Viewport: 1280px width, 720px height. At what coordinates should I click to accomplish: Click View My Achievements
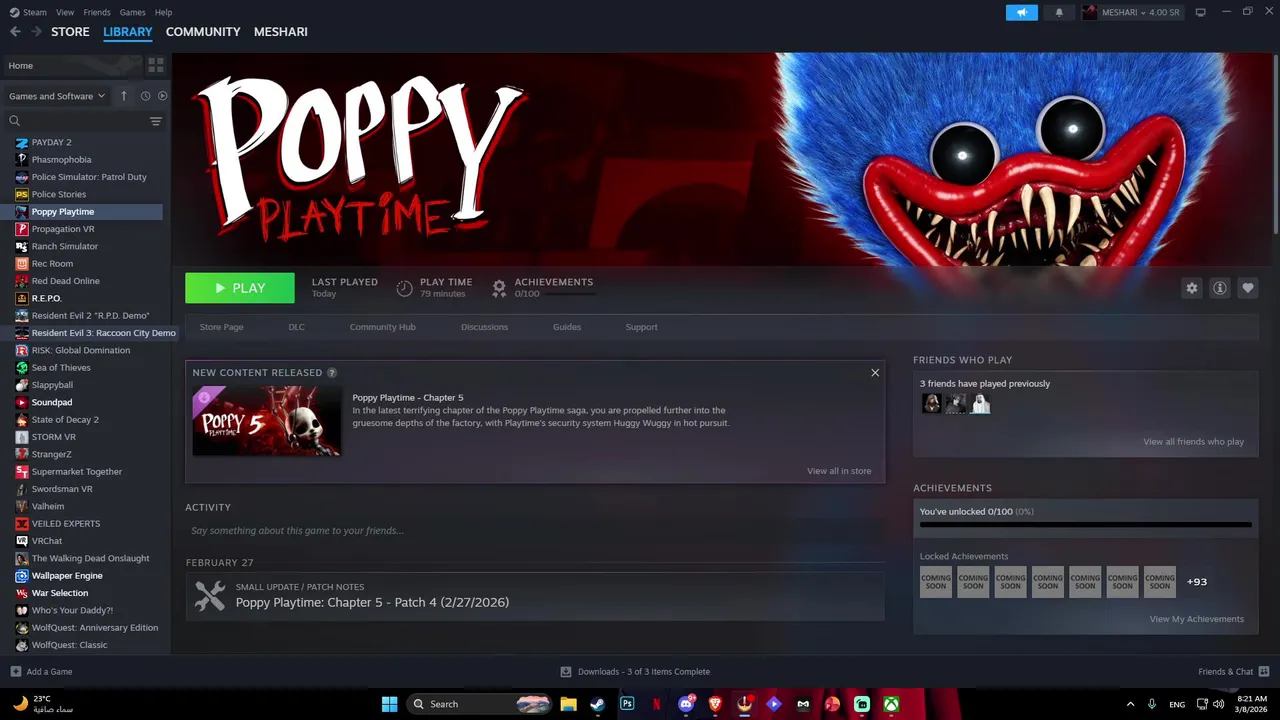tap(1196, 619)
